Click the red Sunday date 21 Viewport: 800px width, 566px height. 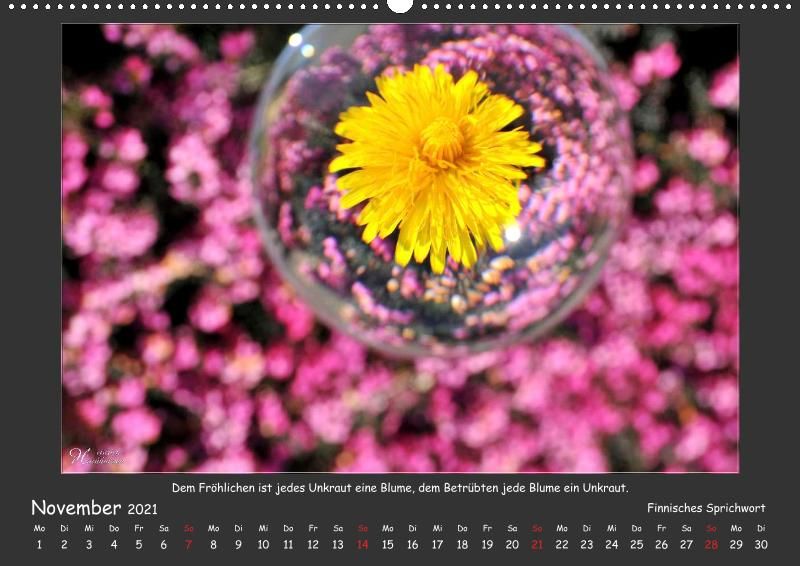537,545
